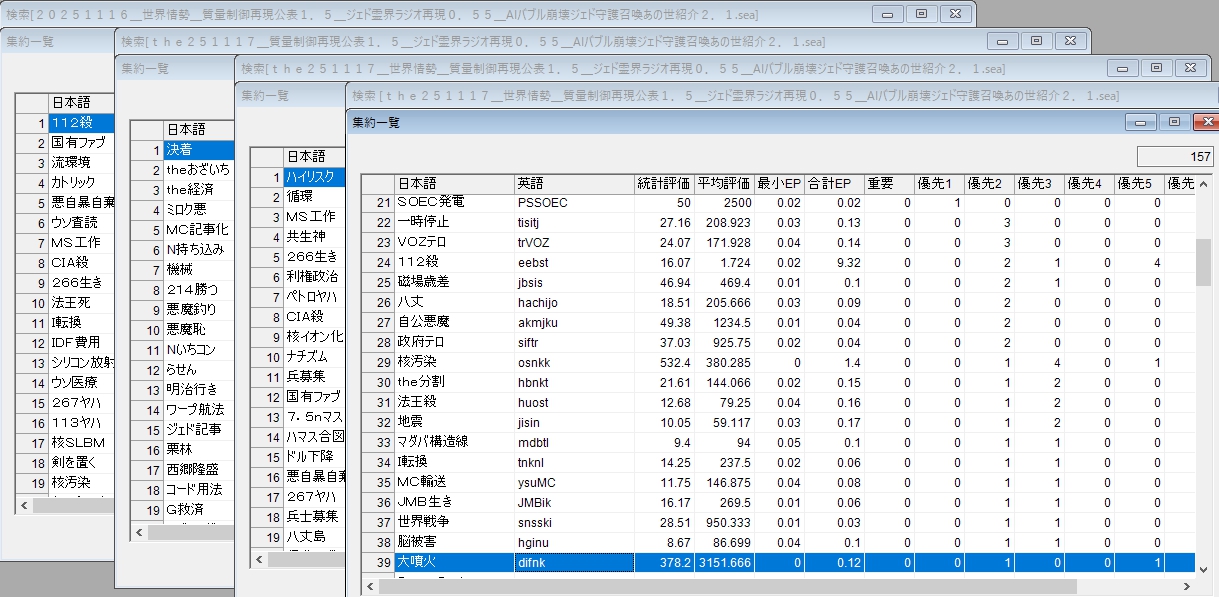Select the 西郷隆盛 entry
Screen dimensions: 1219x597
click(x=198, y=470)
